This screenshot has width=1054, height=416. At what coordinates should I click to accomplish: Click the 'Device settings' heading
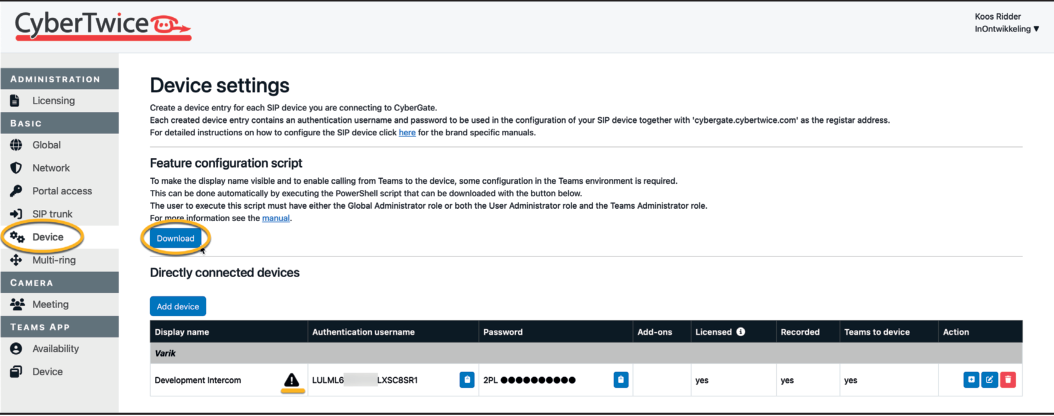pyautogui.click(x=220, y=85)
